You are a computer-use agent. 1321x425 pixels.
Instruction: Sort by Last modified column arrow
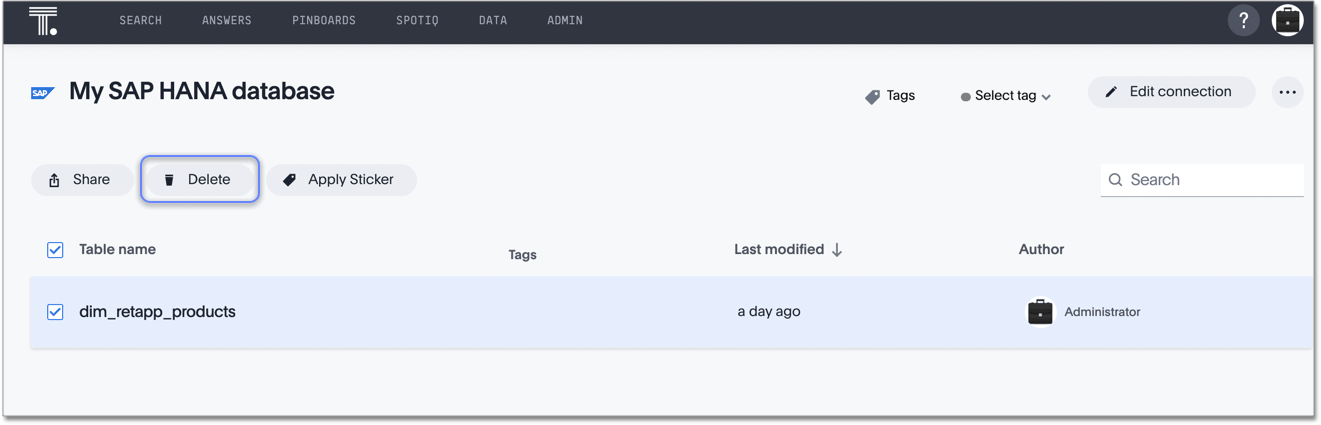click(837, 250)
